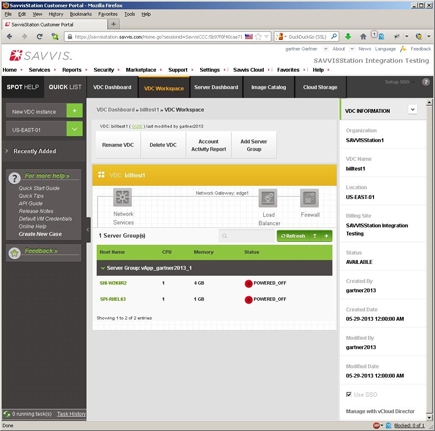
Task: Click Create New Case link
Action: [x=40, y=234]
